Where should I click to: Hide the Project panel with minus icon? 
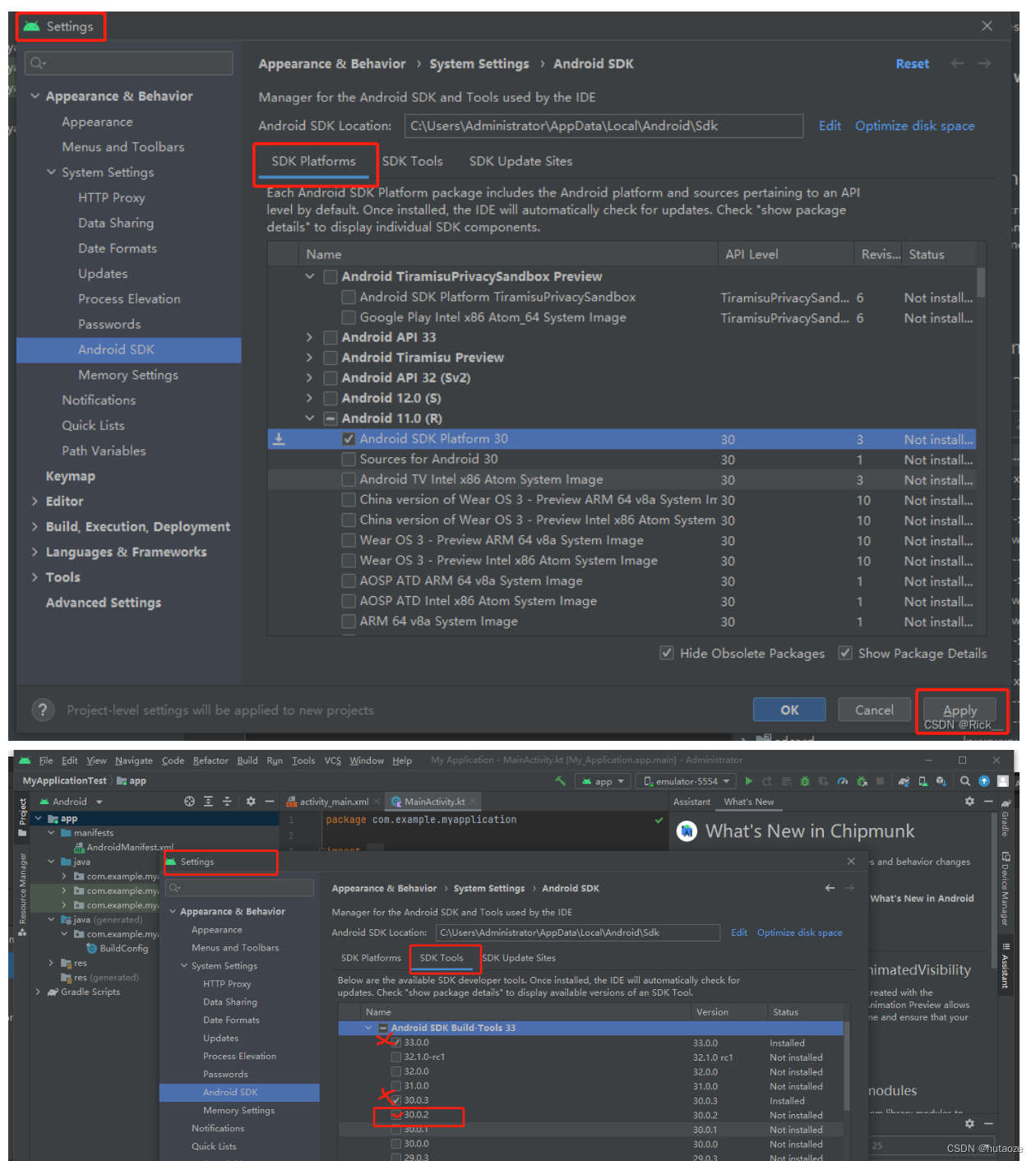[x=270, y=801]
